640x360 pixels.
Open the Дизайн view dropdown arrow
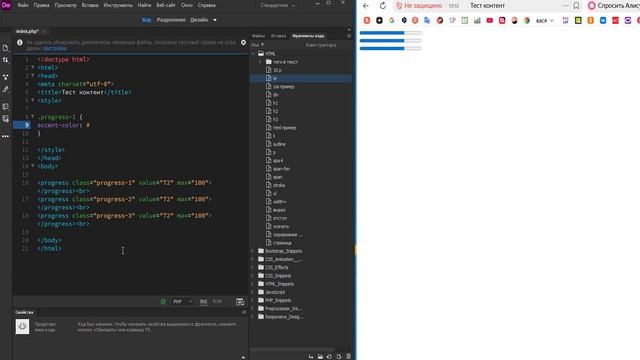click(215, 20)
